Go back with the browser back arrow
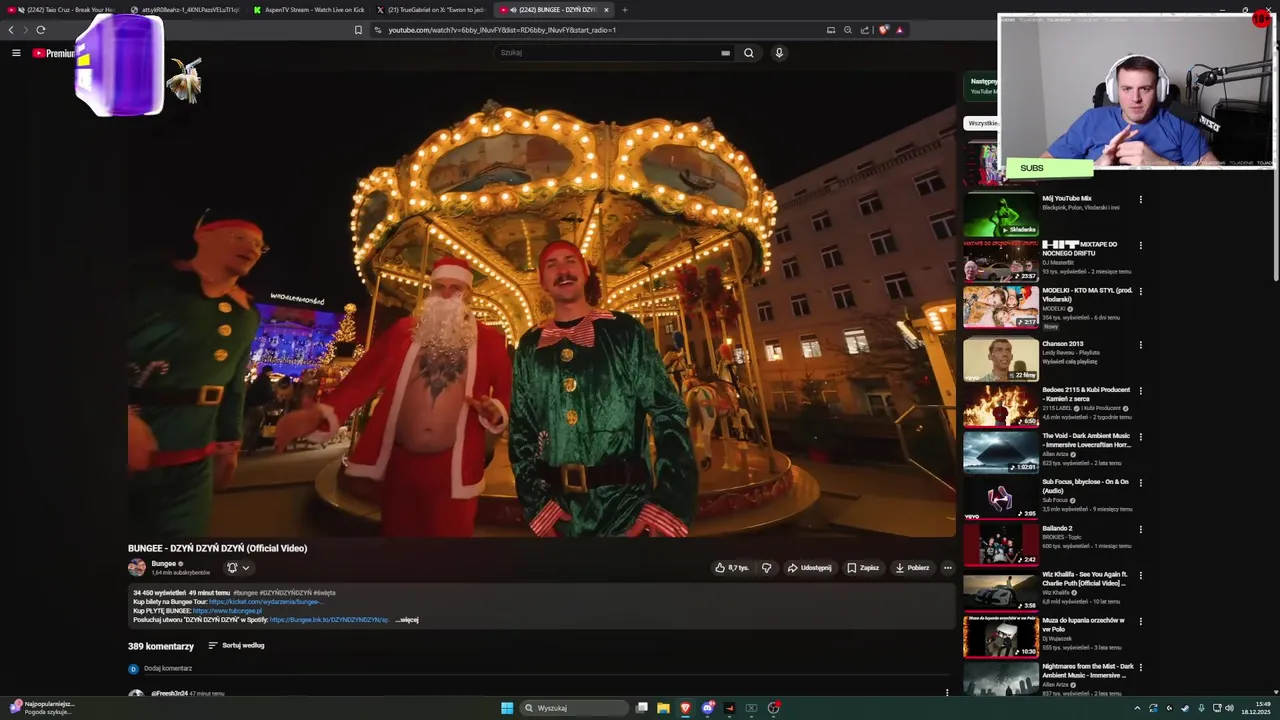Screen dimensions: 1280x720 coord(11,30)
